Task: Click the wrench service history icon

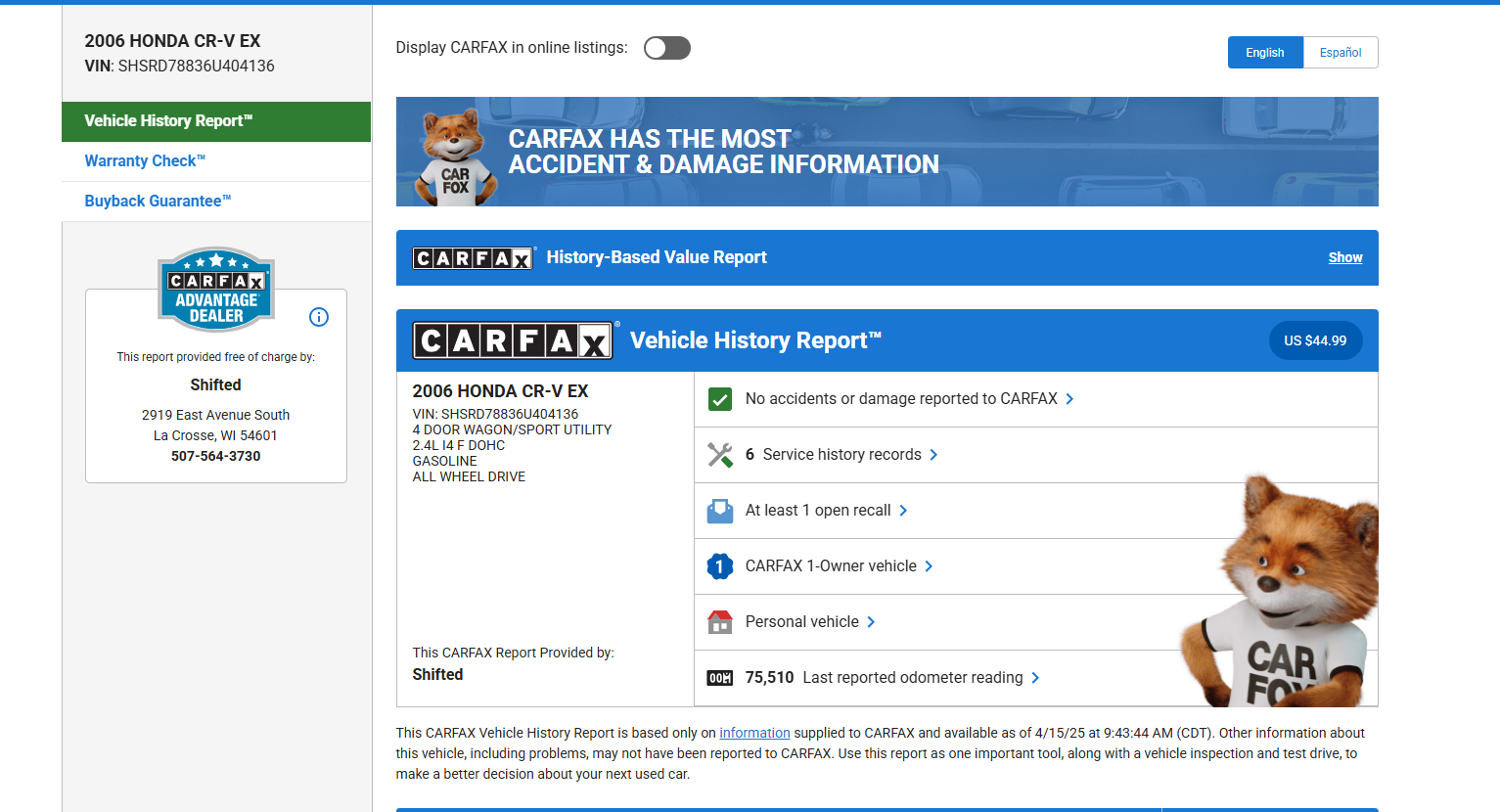Action: click(x=720, y=455)
